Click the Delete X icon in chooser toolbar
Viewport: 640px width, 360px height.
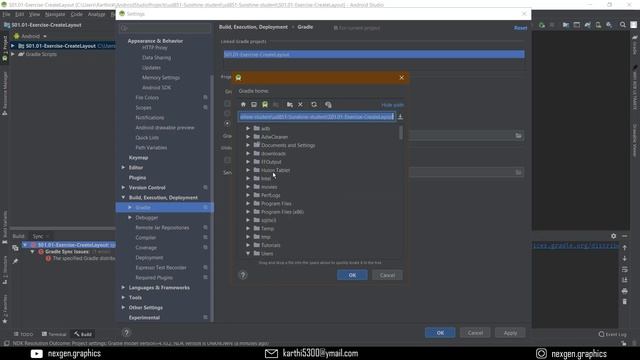[300, 104]
